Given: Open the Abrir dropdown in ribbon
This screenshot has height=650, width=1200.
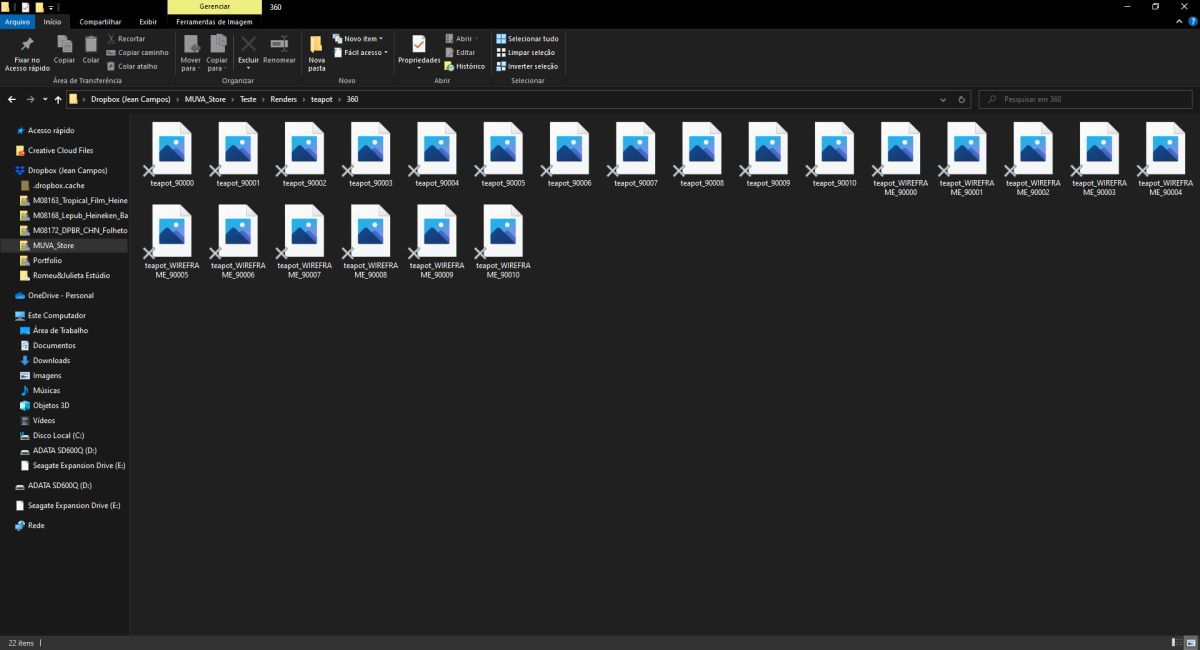Looking at the screenshot, I should (461, 39).
